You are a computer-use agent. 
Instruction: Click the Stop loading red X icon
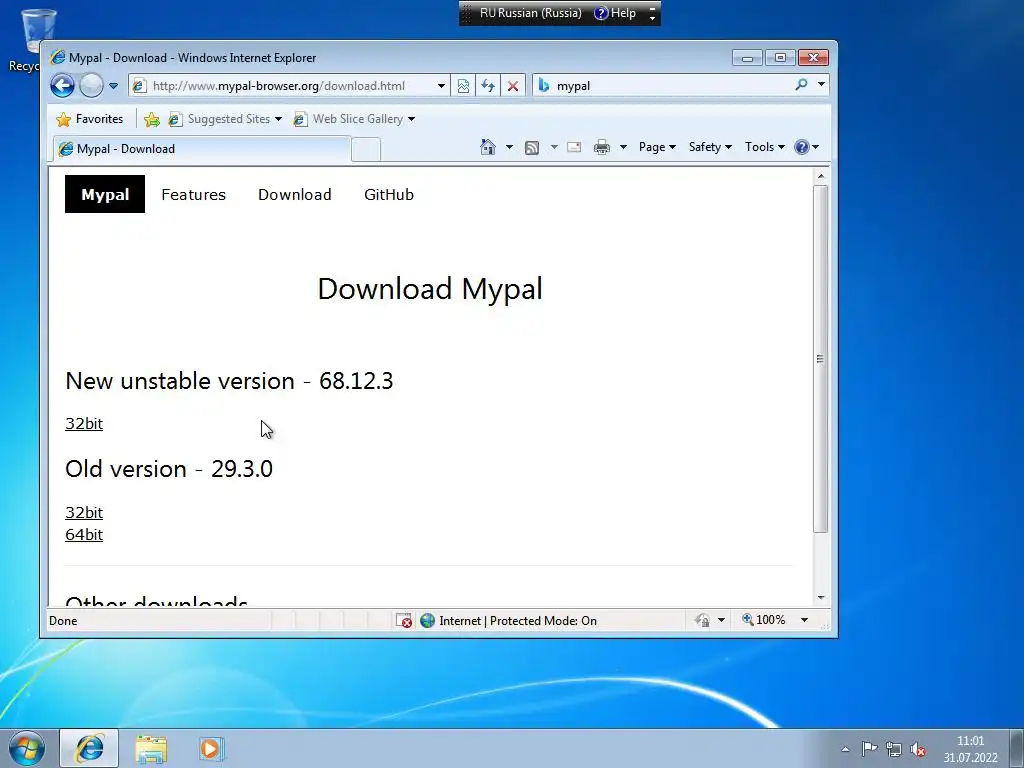click(513, 86)
